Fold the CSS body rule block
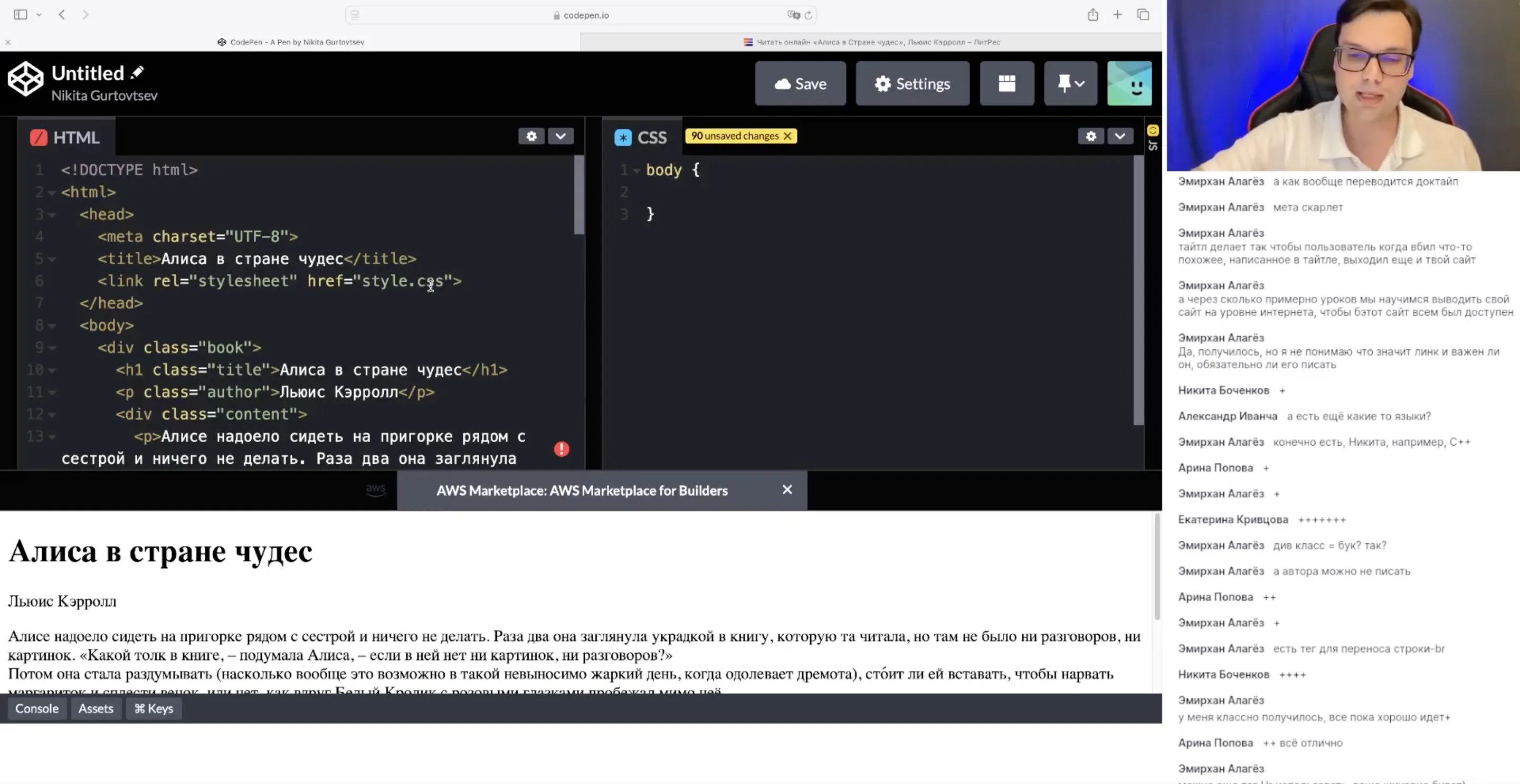This screenshot has width=1520, height=784. click(636, 171)
